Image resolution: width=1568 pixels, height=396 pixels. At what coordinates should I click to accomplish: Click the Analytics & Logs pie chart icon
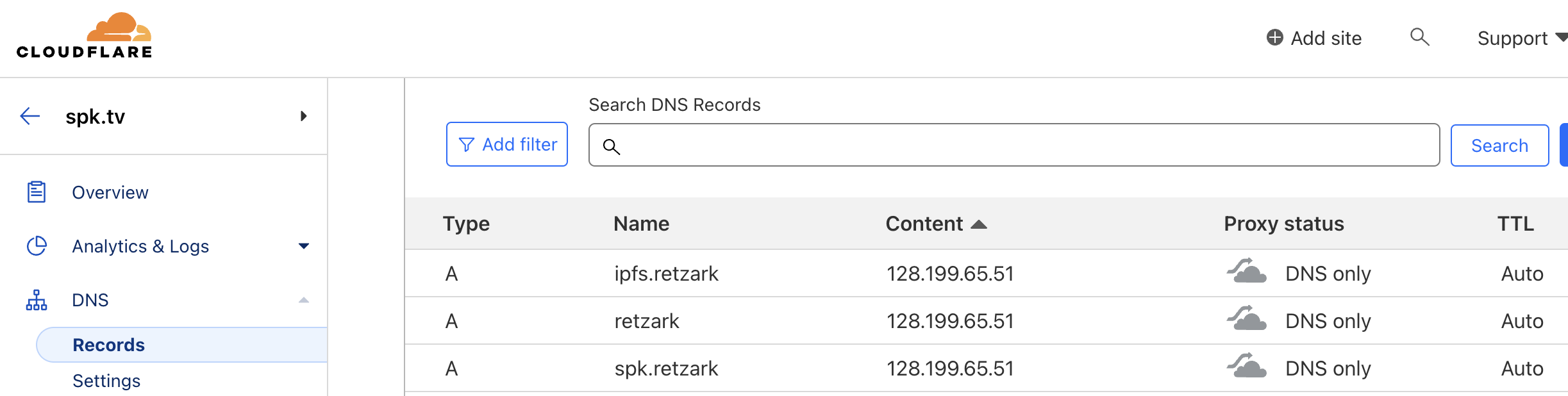click(x=37, y=246)
